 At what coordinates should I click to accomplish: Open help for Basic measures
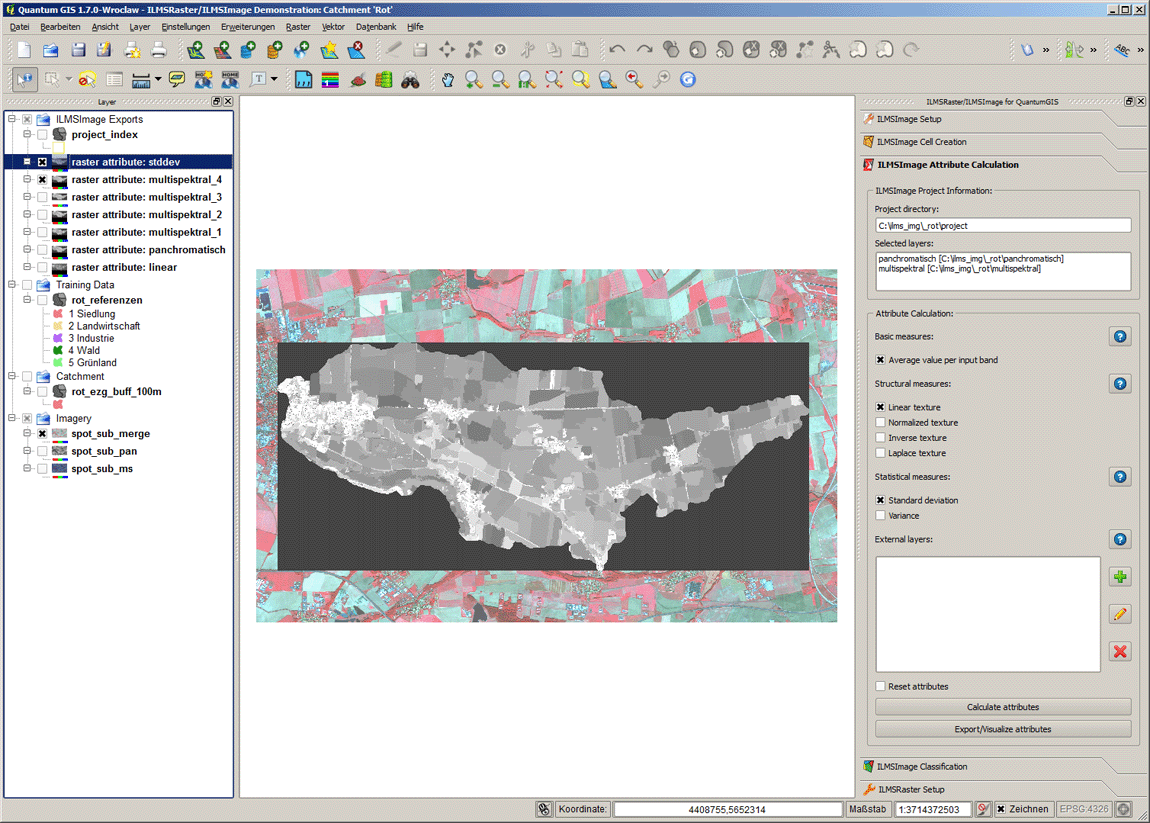[x=1120, y=337]
